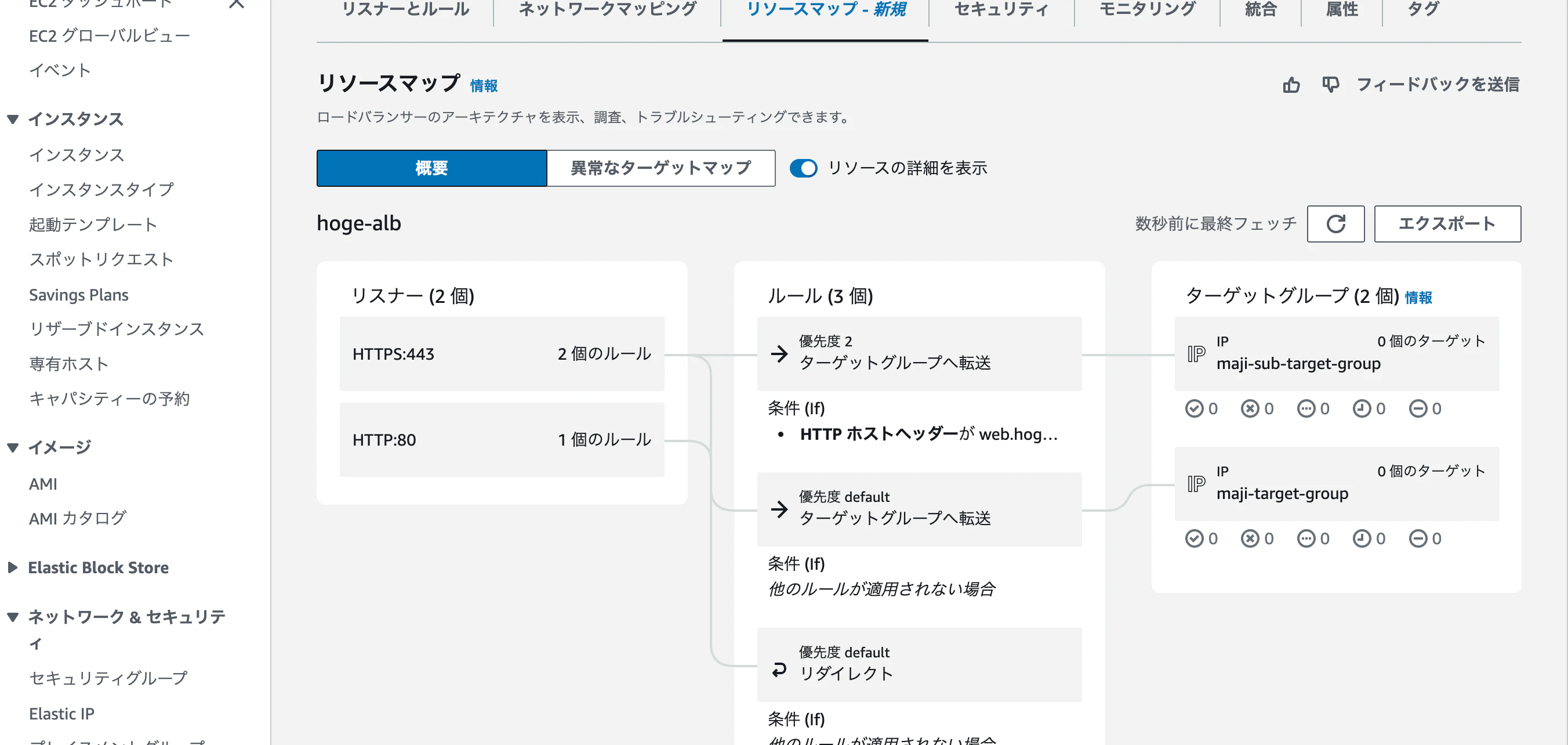Image resolution: width=1568 pixels, height=745 pixels.
Task: Click healthy count icon under maji-target-group
Action: point(1194,538)
